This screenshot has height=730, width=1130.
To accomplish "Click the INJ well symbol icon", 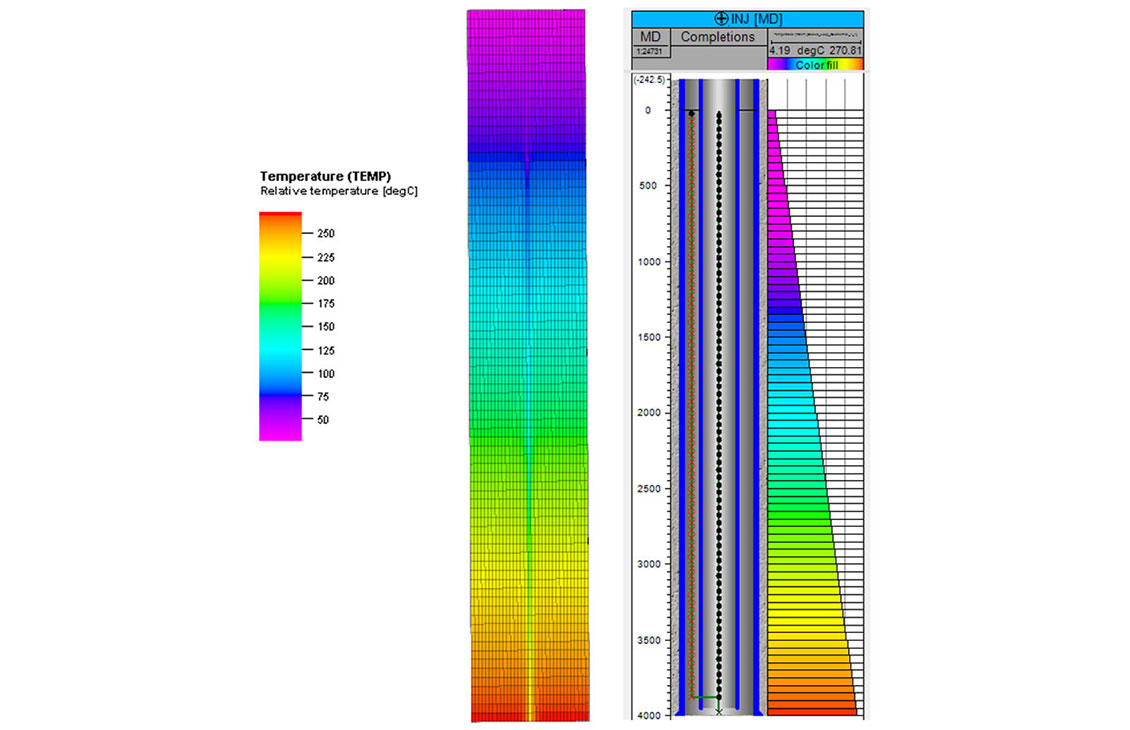I will 720,19.
